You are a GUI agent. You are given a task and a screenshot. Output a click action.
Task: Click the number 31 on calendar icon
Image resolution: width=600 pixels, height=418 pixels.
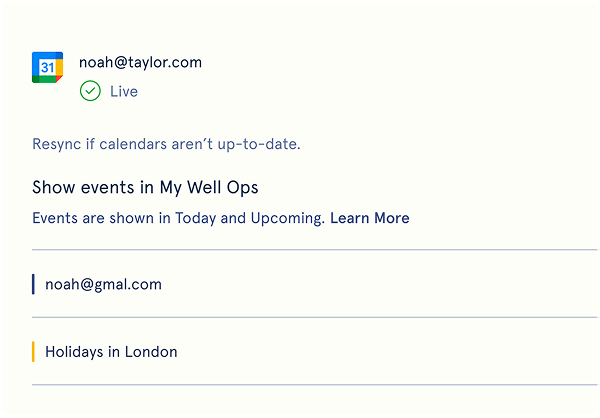46,68
